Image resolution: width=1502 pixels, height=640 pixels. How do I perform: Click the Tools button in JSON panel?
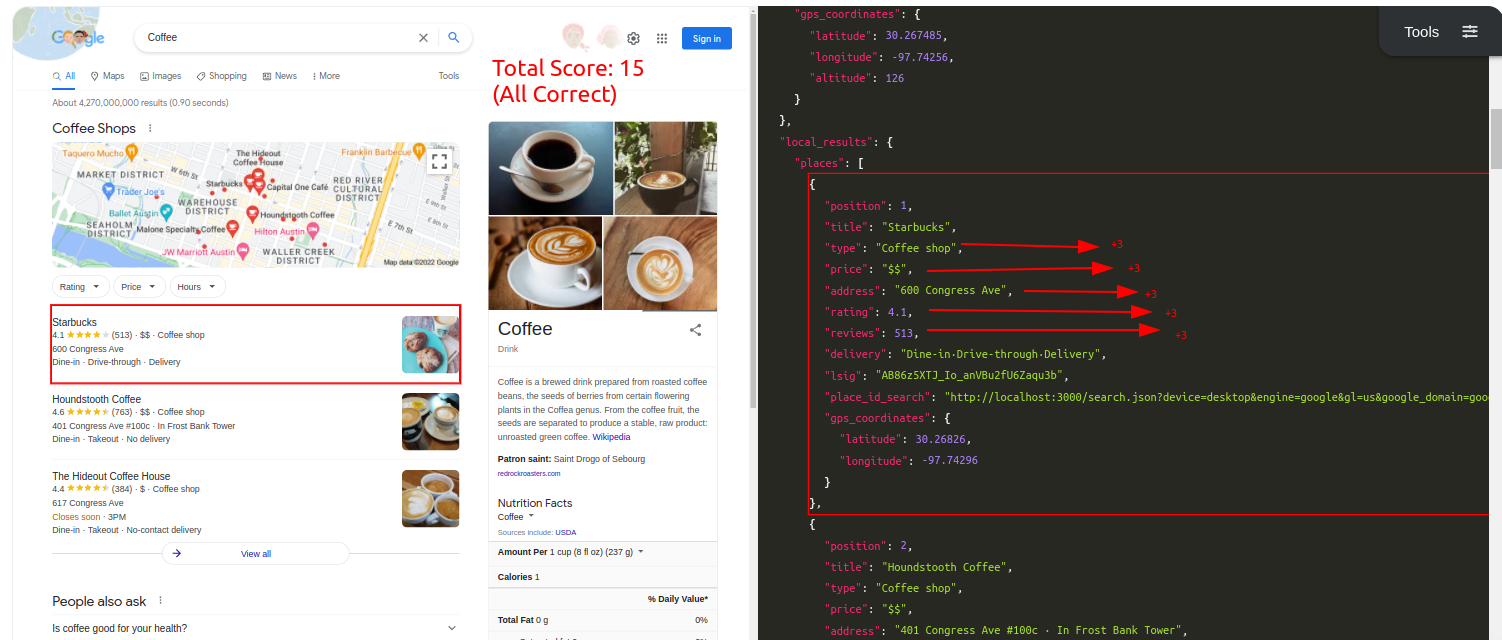[1421, 32]
